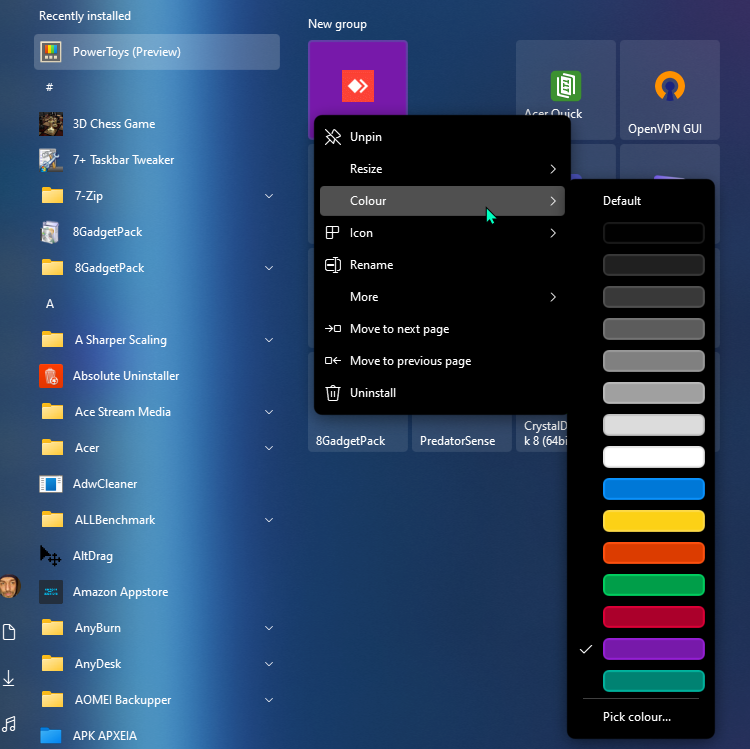Open 7+ Taskbar Tweaker icon
The image size is (750, 749).
click(51, 160)
